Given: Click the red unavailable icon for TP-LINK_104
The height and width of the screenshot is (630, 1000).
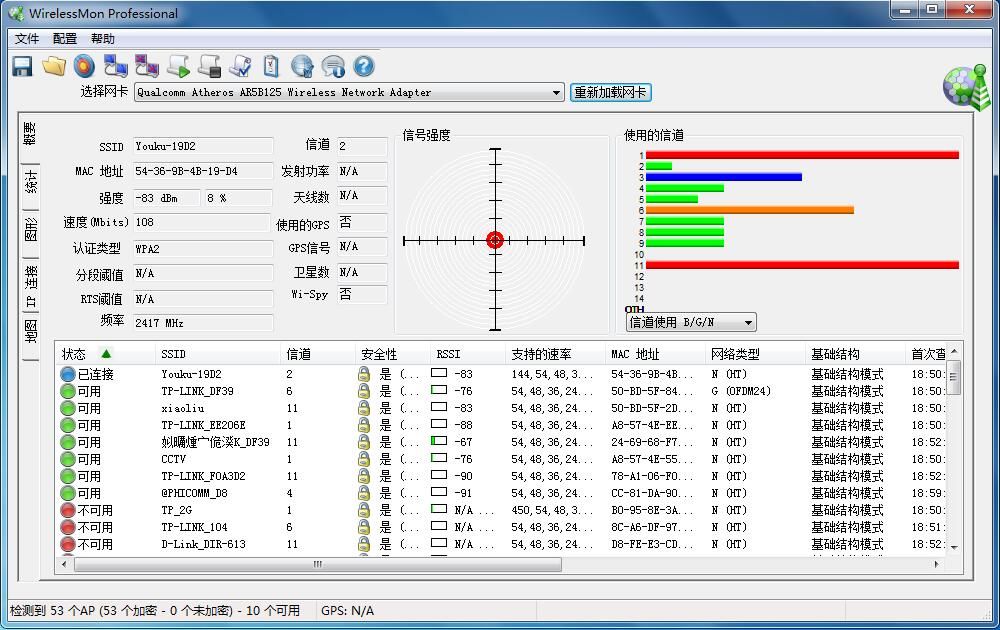Looking at the screenshot, I should [68, 527].
